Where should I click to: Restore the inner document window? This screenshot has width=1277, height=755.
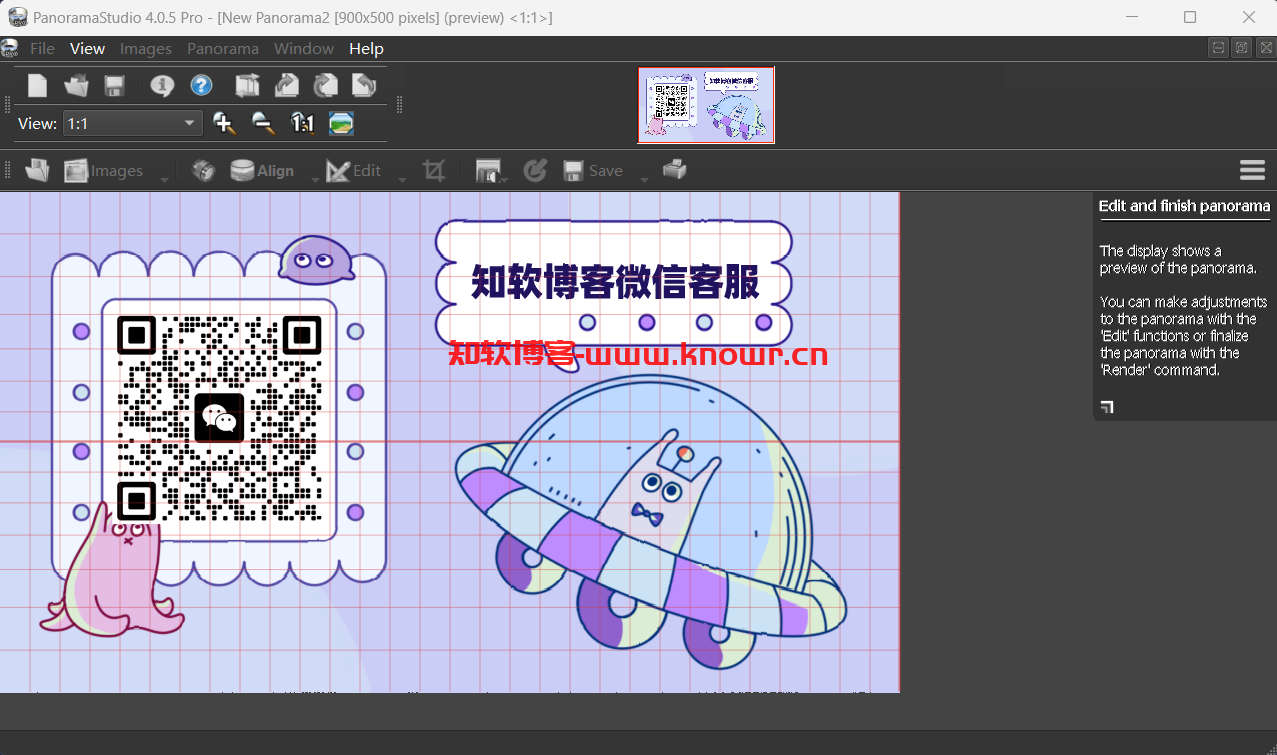coord(1241,47)
